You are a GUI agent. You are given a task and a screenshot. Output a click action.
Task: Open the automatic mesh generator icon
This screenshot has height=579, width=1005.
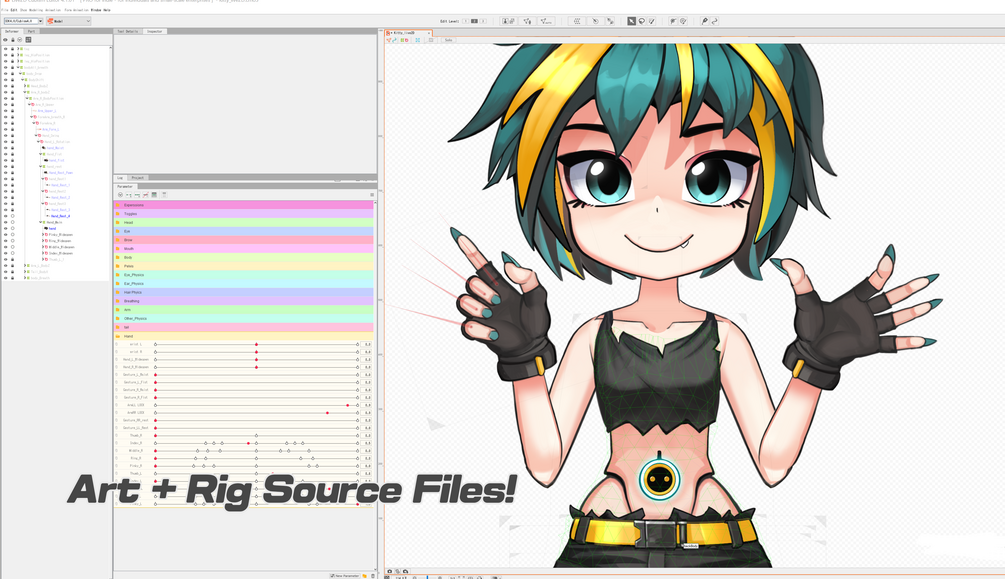[x=546, y=21]
